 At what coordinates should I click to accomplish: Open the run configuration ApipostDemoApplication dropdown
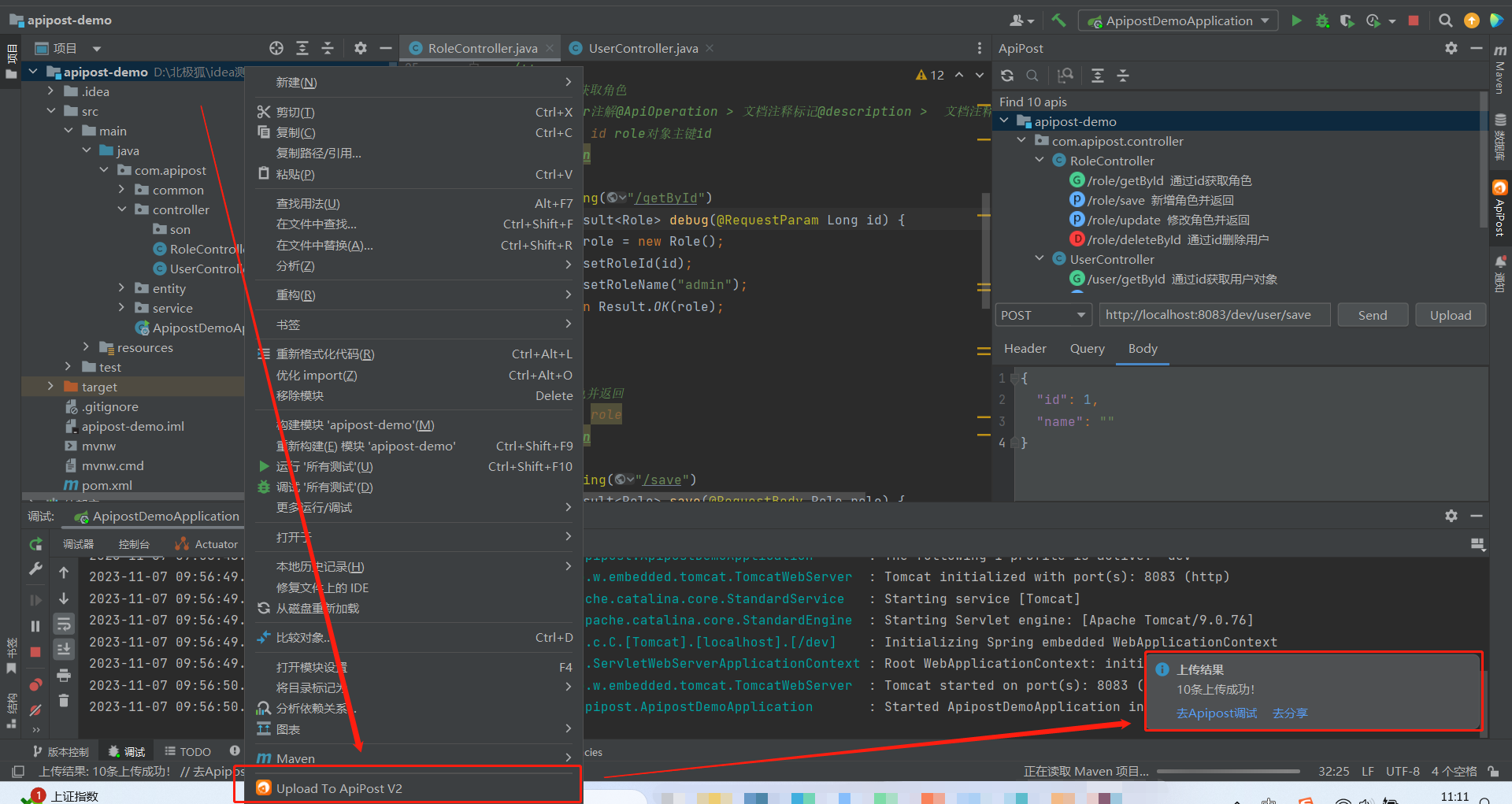(1177, 20)
